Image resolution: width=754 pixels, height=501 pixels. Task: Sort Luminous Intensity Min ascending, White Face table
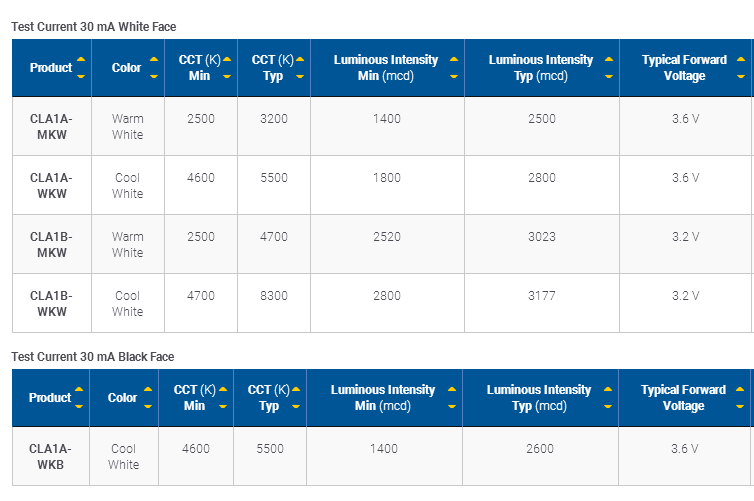454,60
